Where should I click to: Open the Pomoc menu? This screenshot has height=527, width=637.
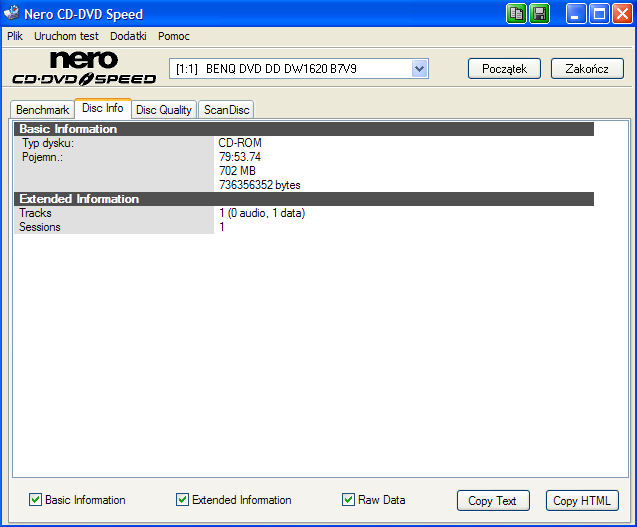pos(173,36)
